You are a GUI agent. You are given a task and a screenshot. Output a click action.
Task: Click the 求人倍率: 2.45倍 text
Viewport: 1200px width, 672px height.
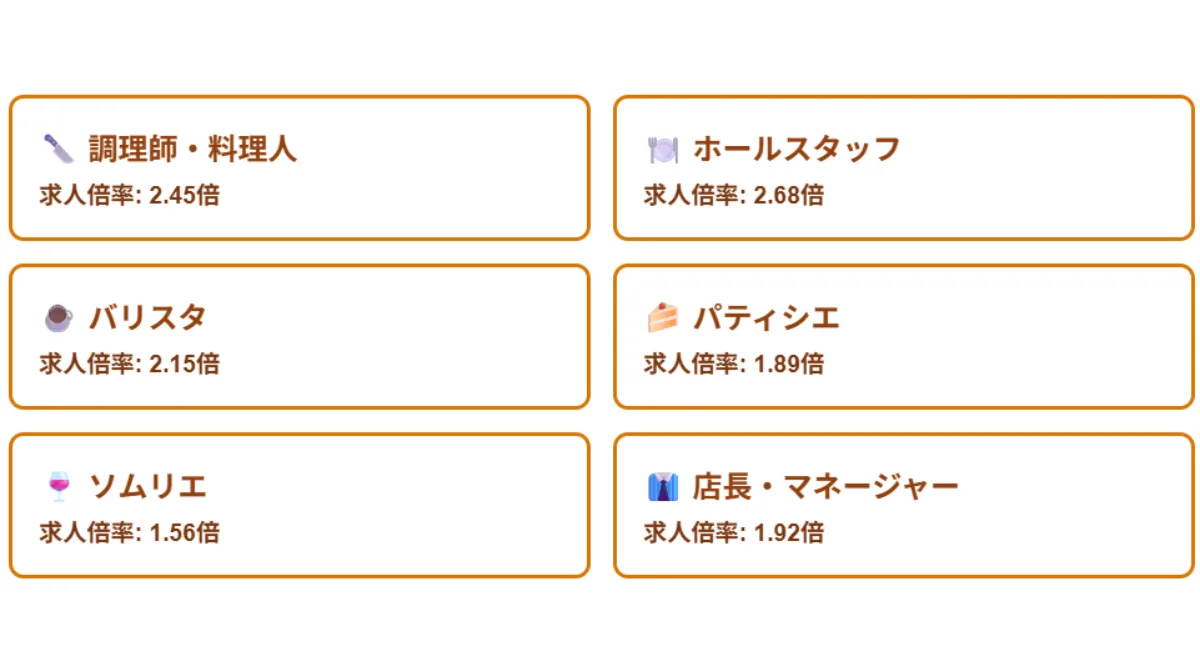tap(130, 195)
